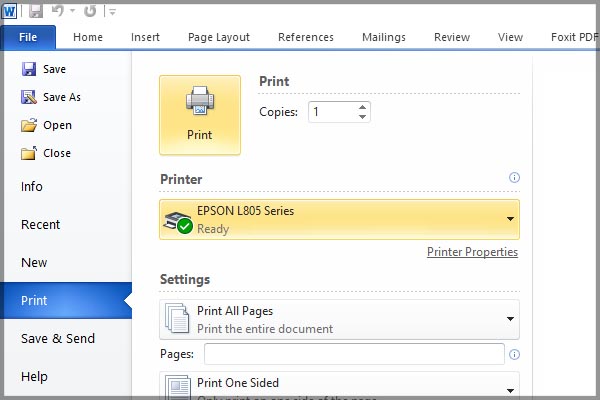The image size is (600, 400).
Task: Click the Pages range input field
Action: (x=354, y=354)
